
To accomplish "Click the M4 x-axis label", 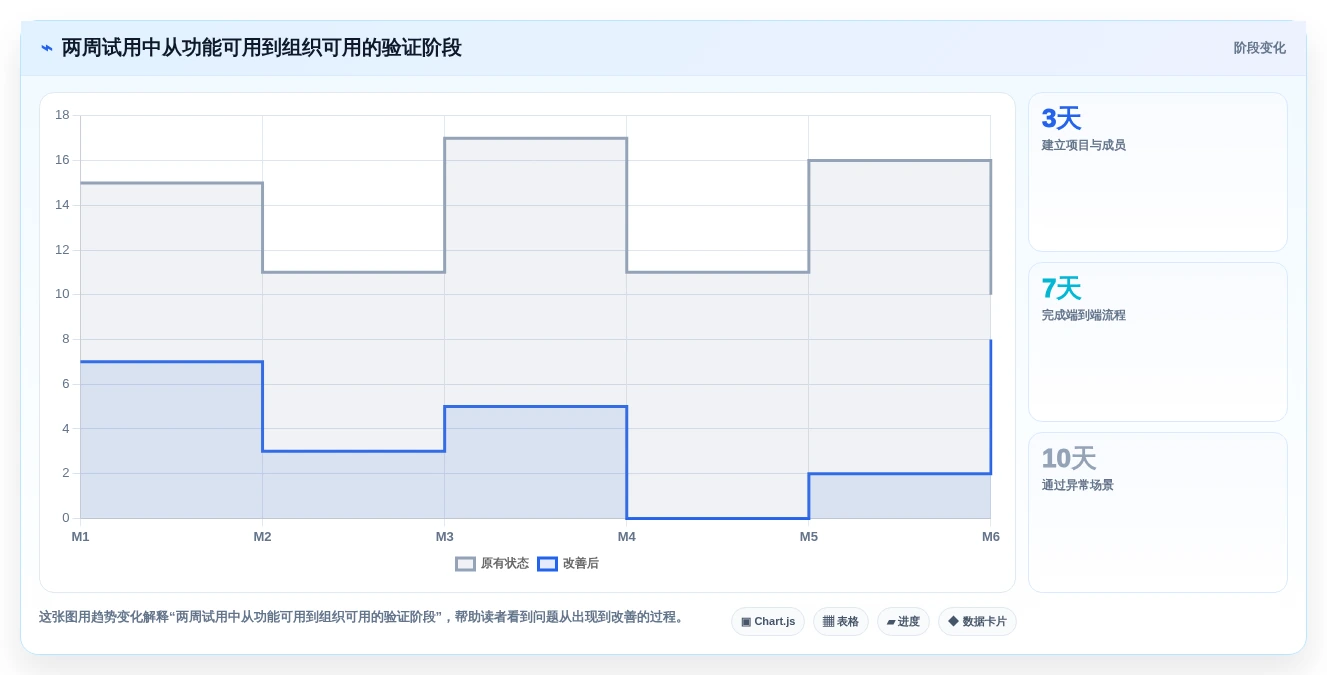I will coord(627,537).
